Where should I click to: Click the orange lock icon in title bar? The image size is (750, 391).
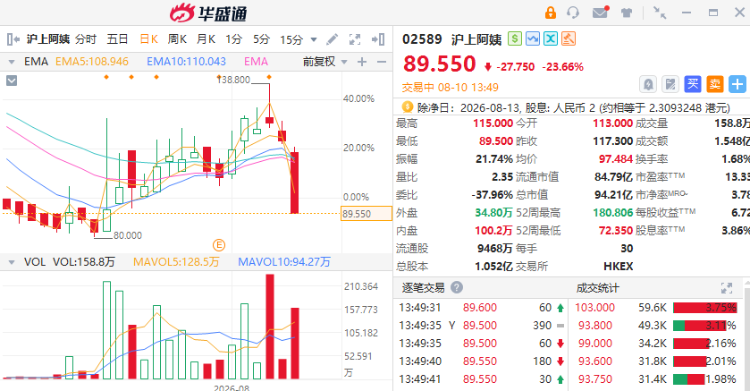(x=551, y=12)
